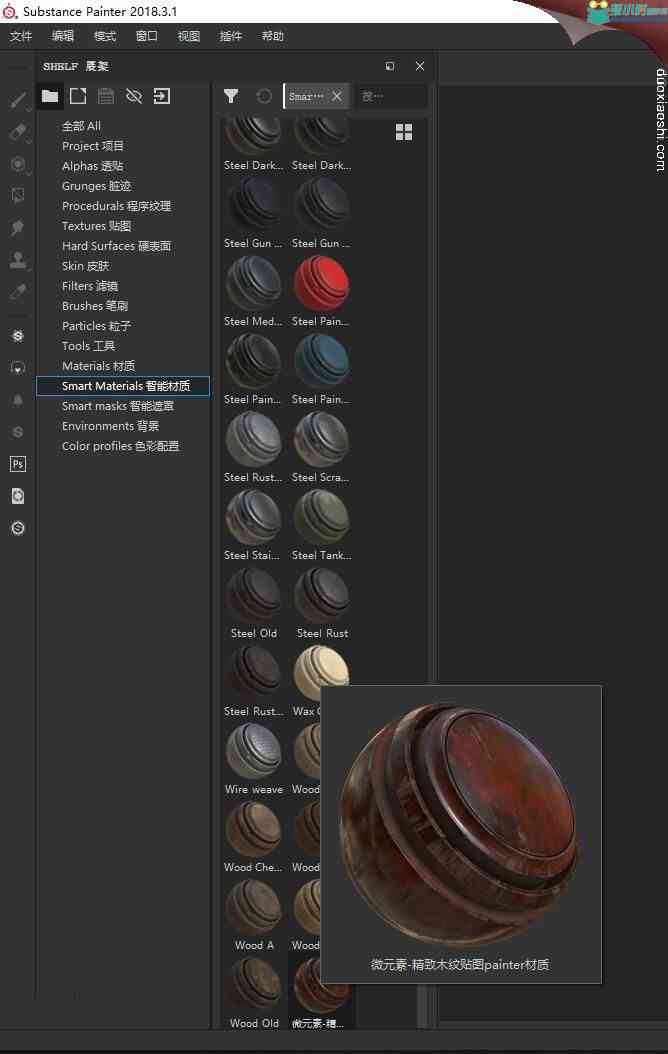The image size is (668, 1054).
Task: Select Materials 材质 category
Action: click(99, 366)
